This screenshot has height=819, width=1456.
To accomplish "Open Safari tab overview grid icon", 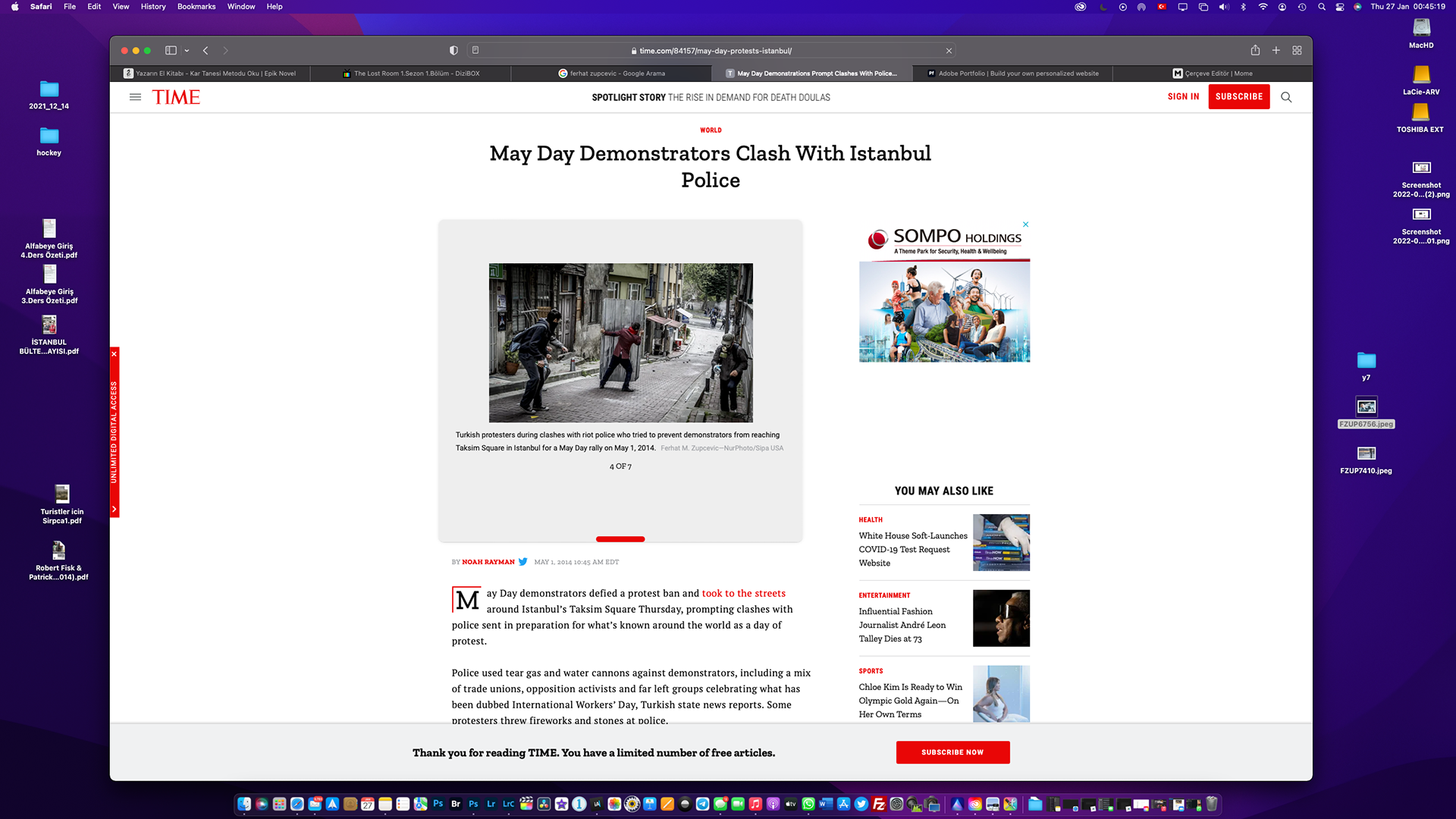I will (x=1297, y=50).
